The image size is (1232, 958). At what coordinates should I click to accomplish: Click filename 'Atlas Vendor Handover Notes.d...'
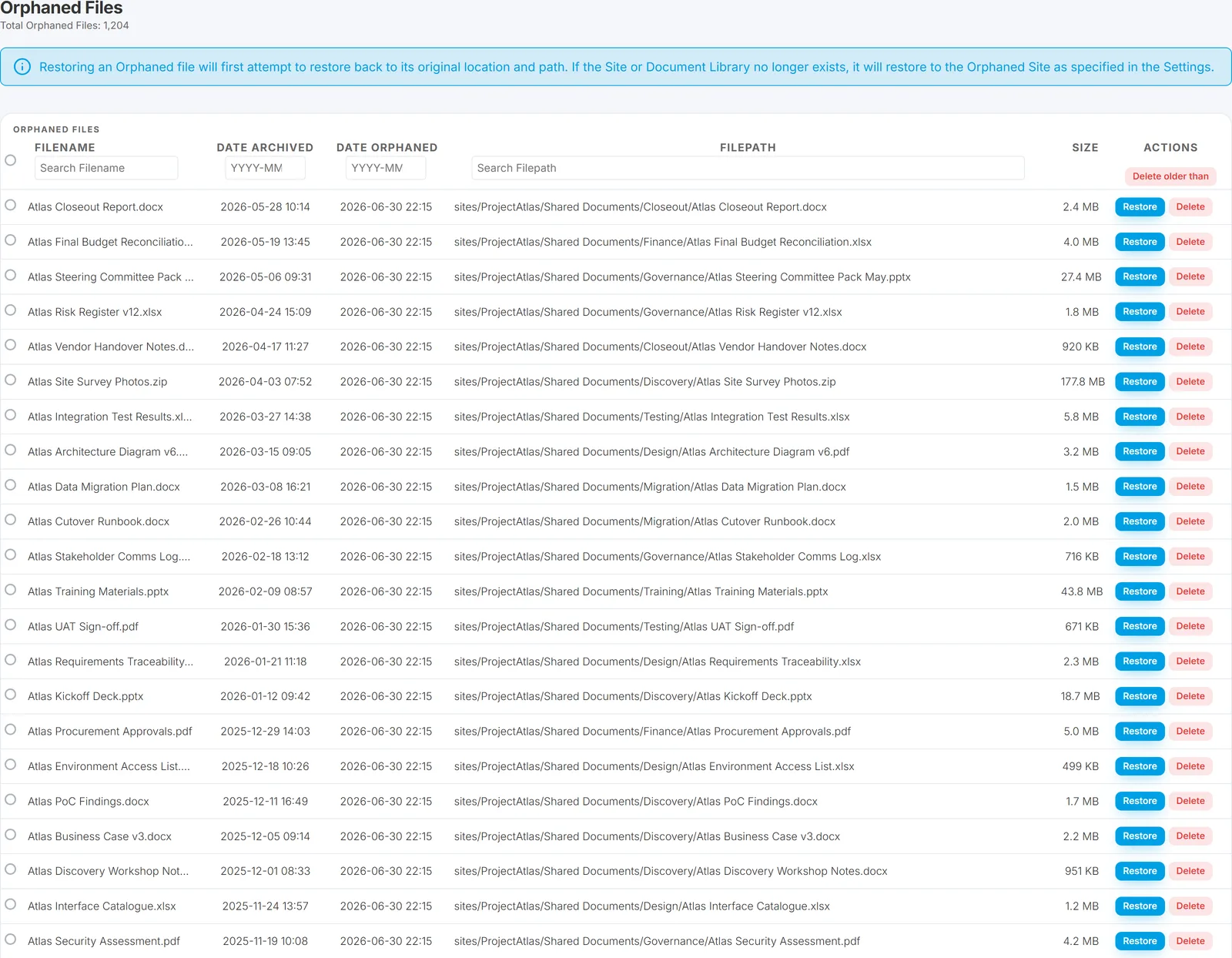click(111, 347)
